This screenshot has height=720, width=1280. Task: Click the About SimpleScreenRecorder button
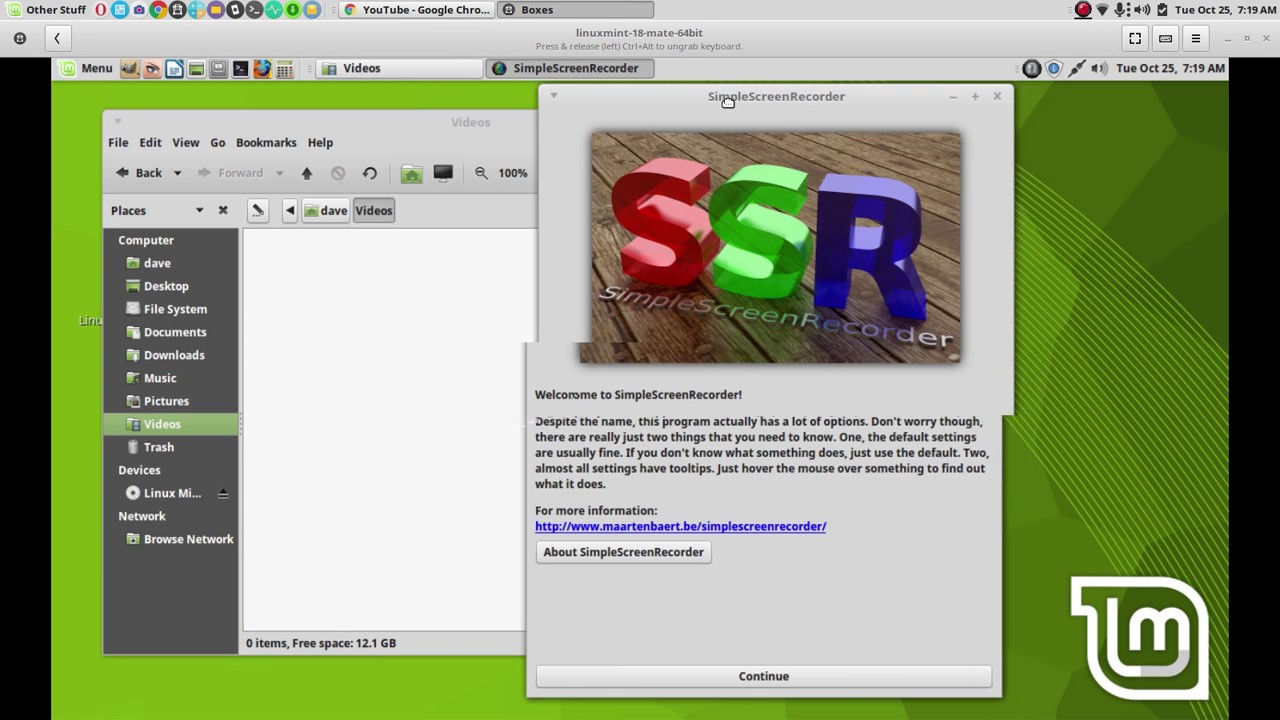pos(623,552)
